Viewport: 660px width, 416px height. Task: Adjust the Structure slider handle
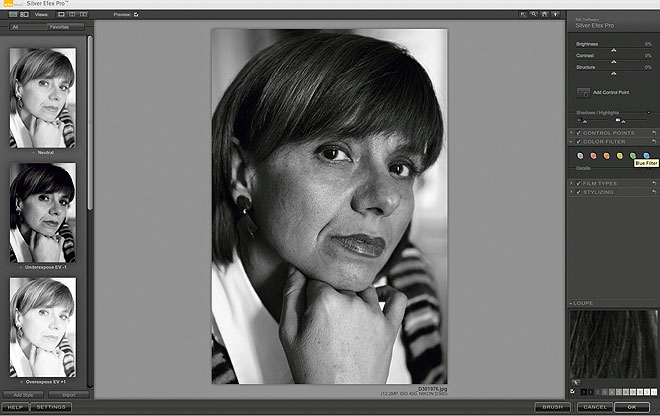click(614, 74)
